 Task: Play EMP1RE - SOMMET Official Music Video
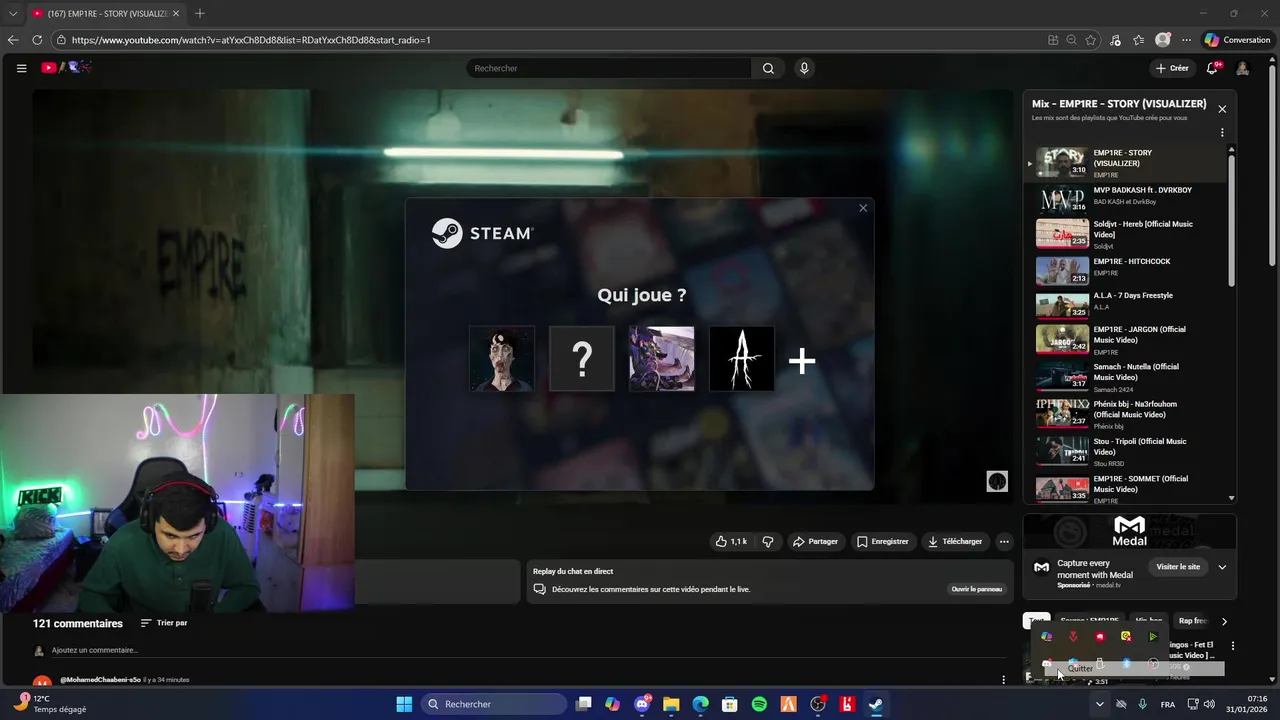pos(1125,488)
